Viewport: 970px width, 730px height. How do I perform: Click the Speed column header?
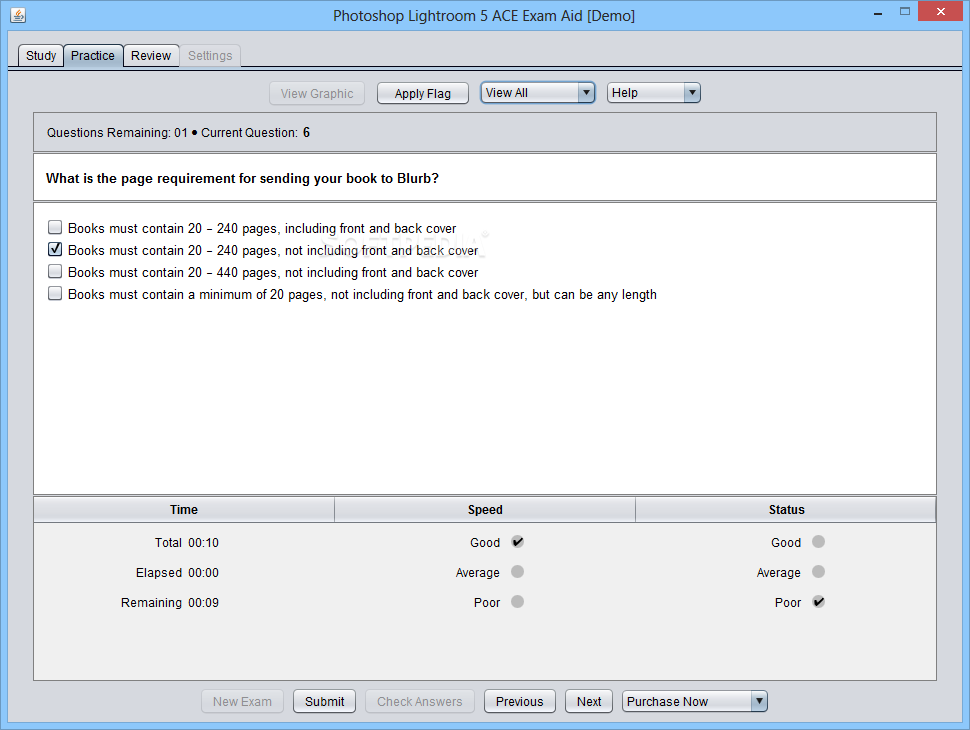coord(485,510)
